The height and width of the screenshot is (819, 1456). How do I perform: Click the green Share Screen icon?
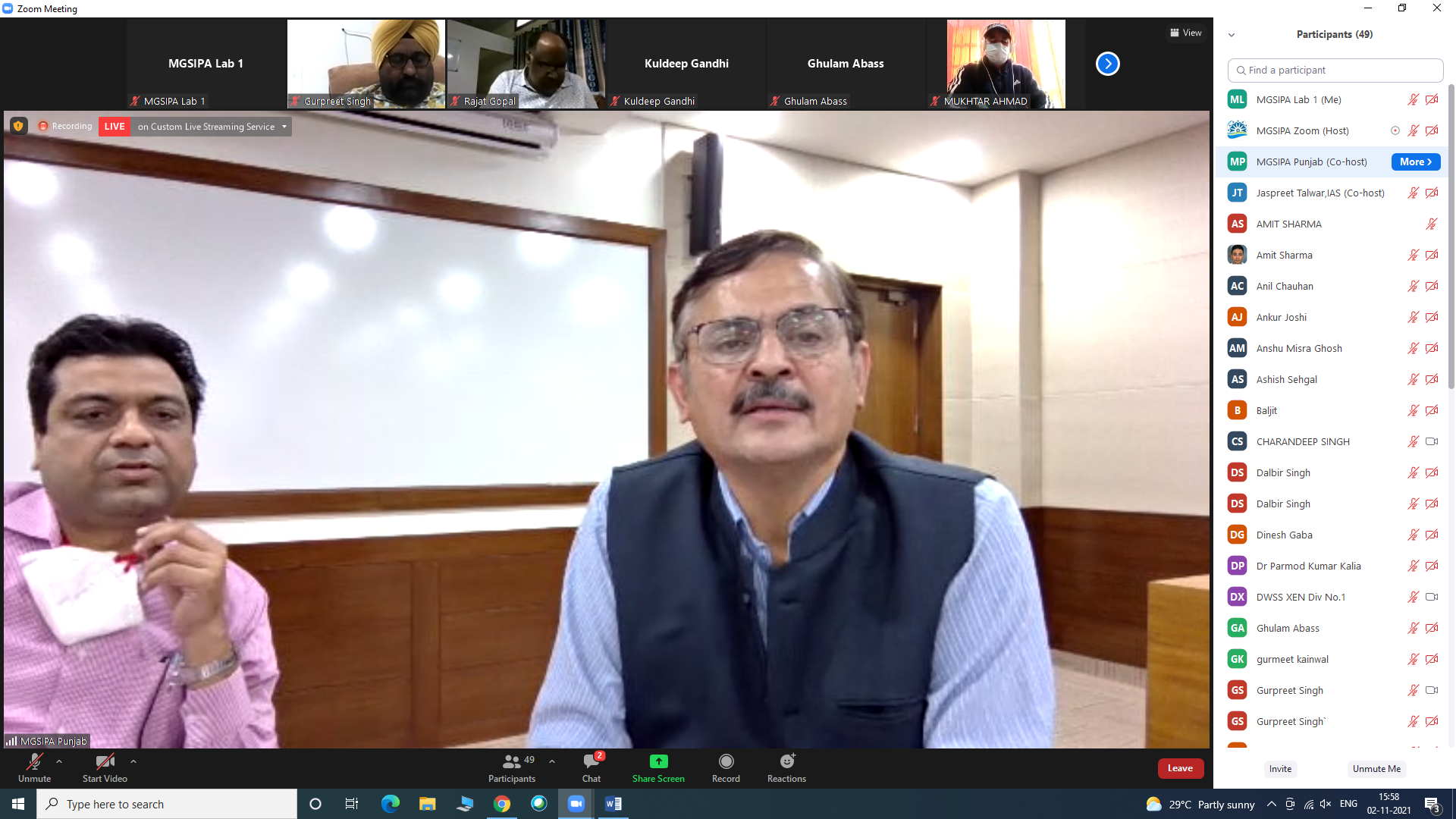click(x=658, y=761)
